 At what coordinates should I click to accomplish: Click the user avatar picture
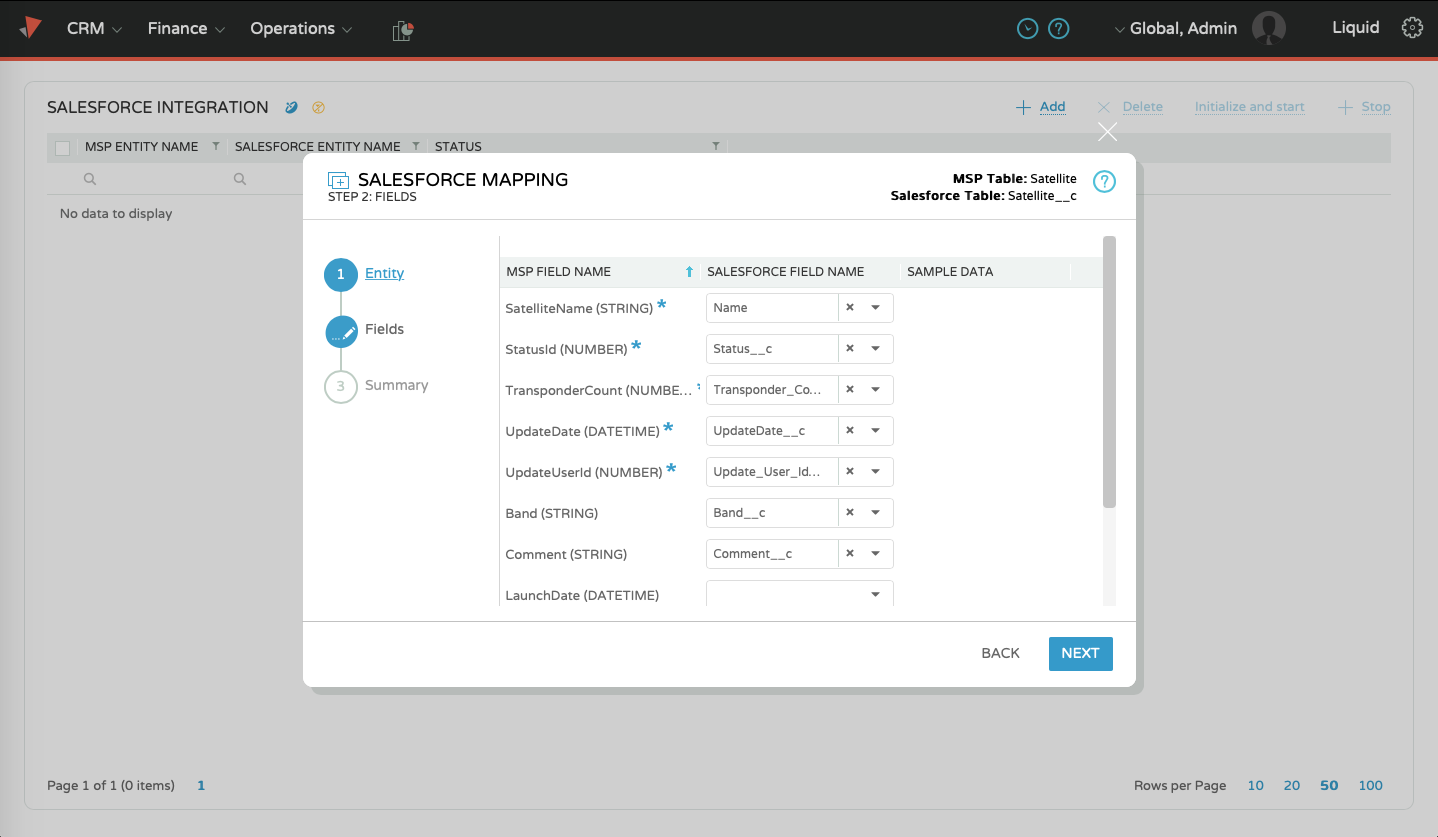click(1269, 28)
